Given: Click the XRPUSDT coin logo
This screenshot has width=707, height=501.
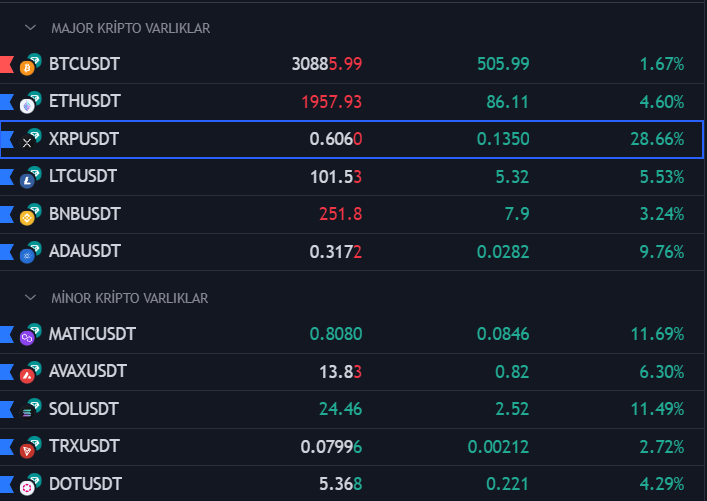Looking at the screenshot, I should (28, 142).
